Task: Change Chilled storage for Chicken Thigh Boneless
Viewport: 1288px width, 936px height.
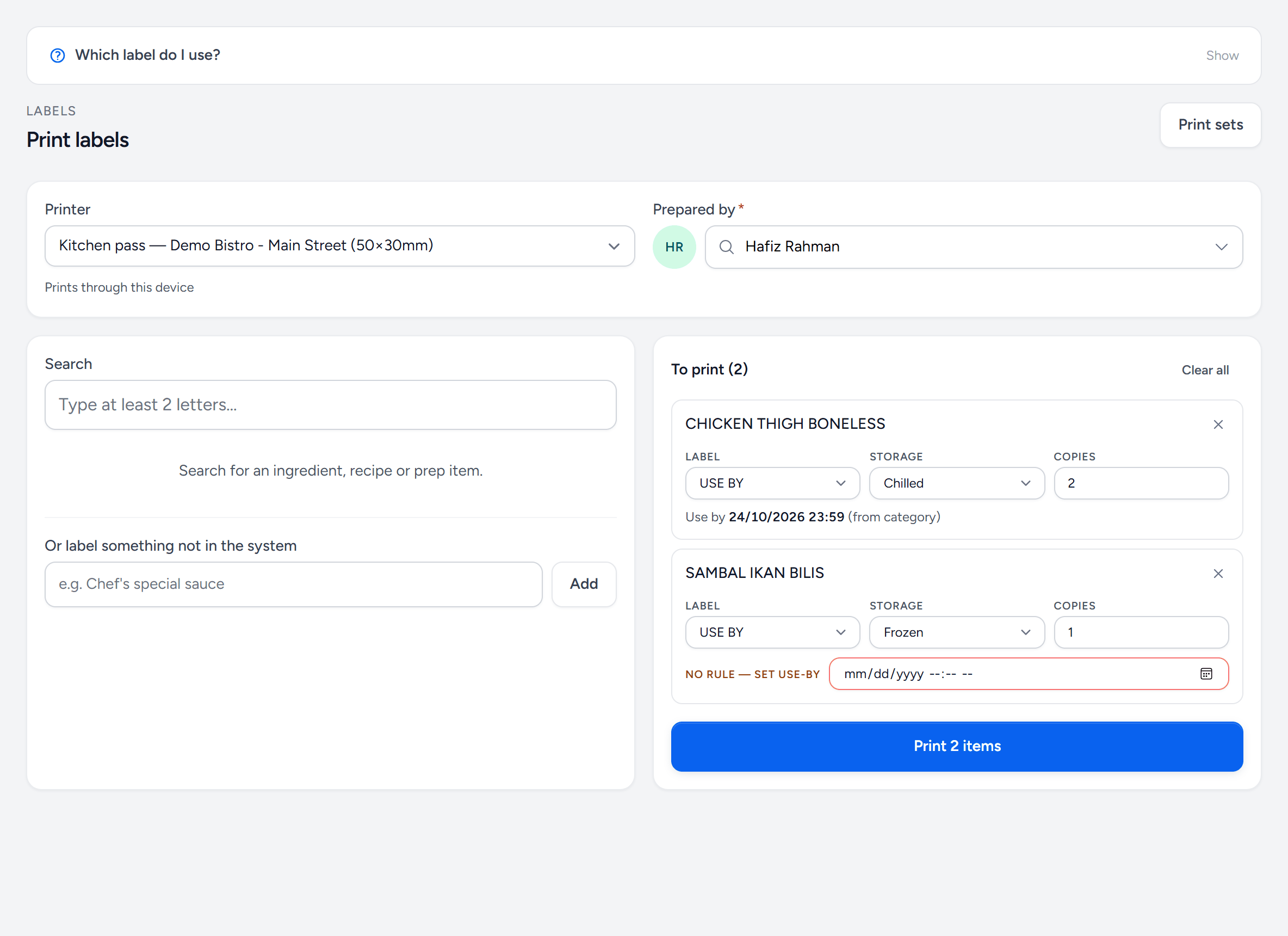Action: (956, 483)
